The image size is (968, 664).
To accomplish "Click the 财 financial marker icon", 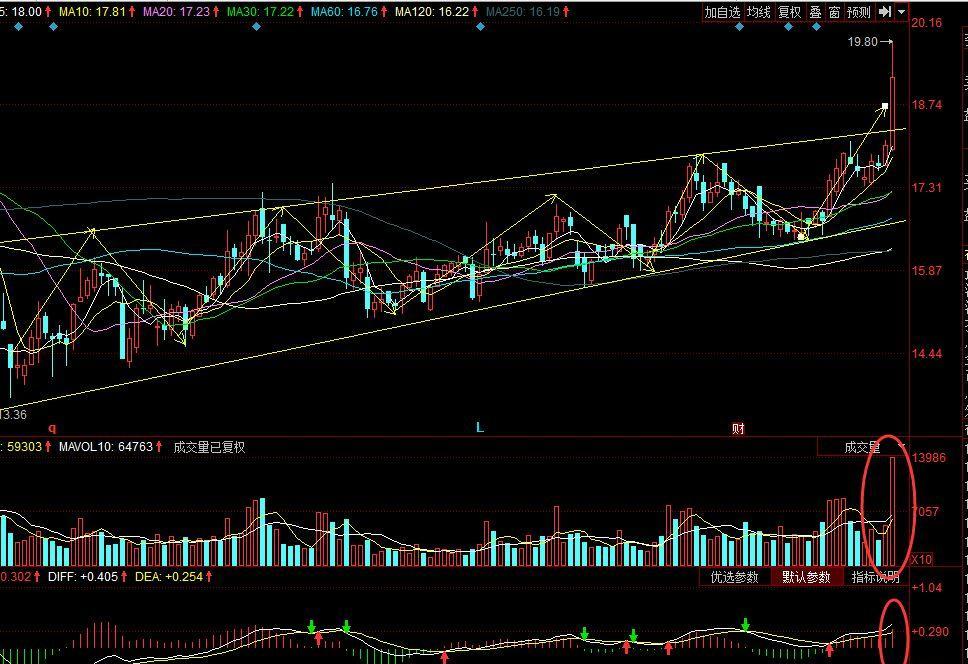I will tap(738, 428).
